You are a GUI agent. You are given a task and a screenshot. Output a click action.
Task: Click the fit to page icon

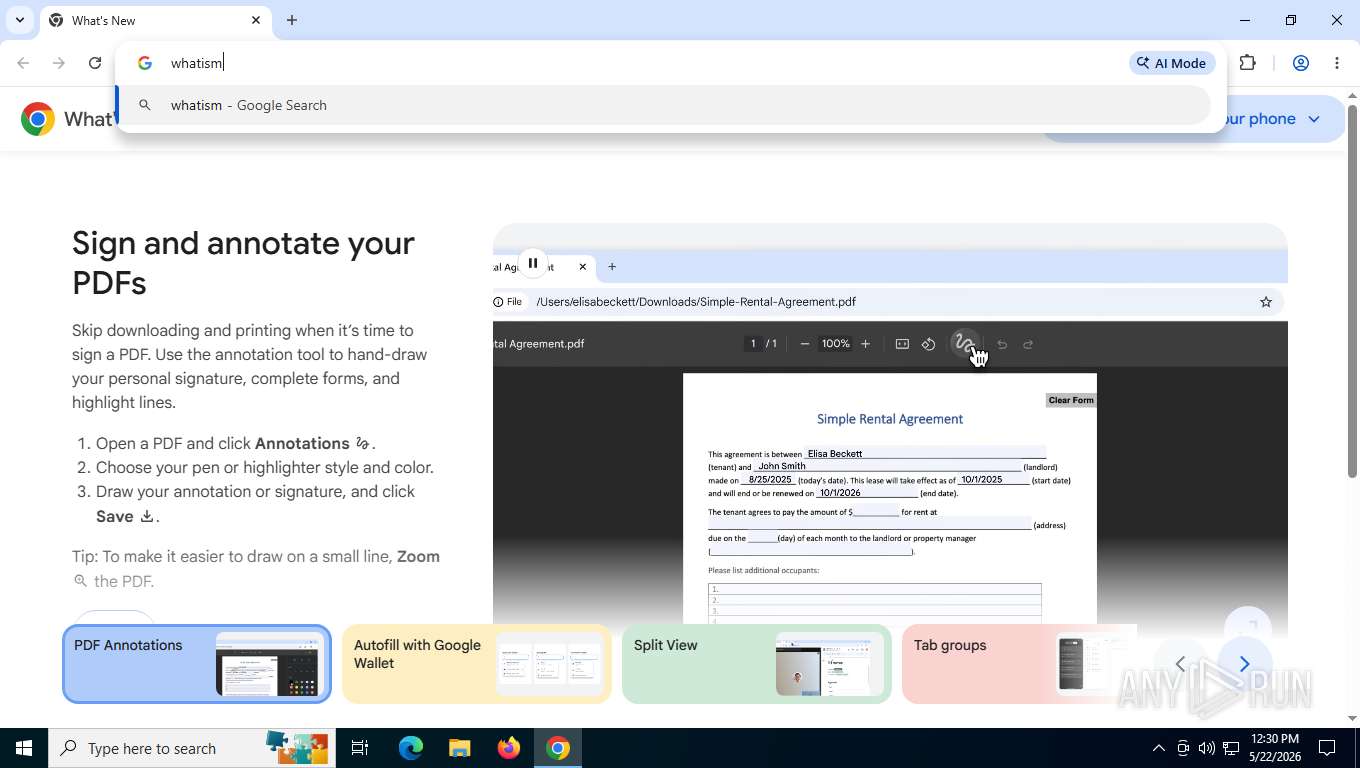point(902,344)
